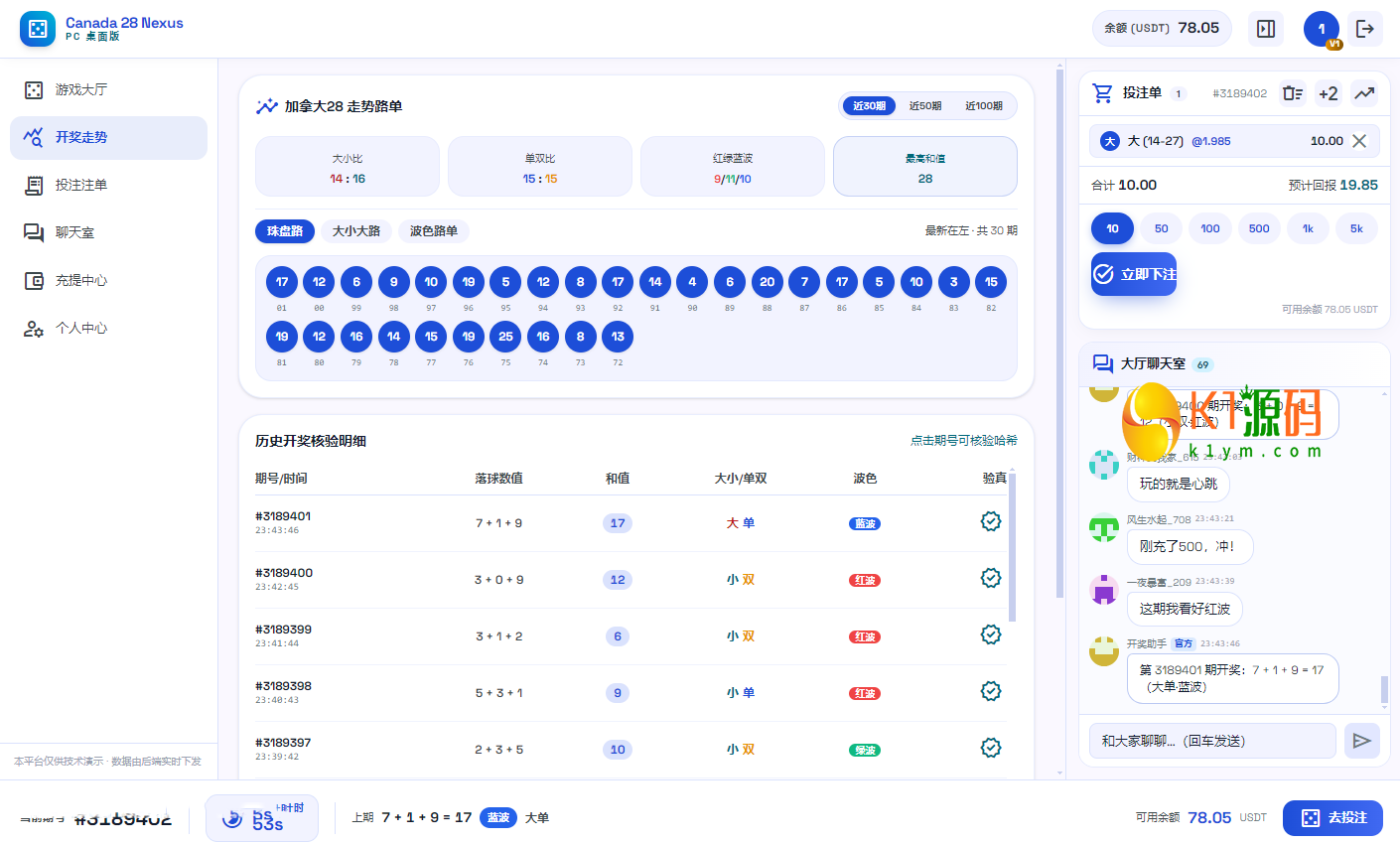
Task: Choose the 5k chip amount
Action: point(1356,228)
